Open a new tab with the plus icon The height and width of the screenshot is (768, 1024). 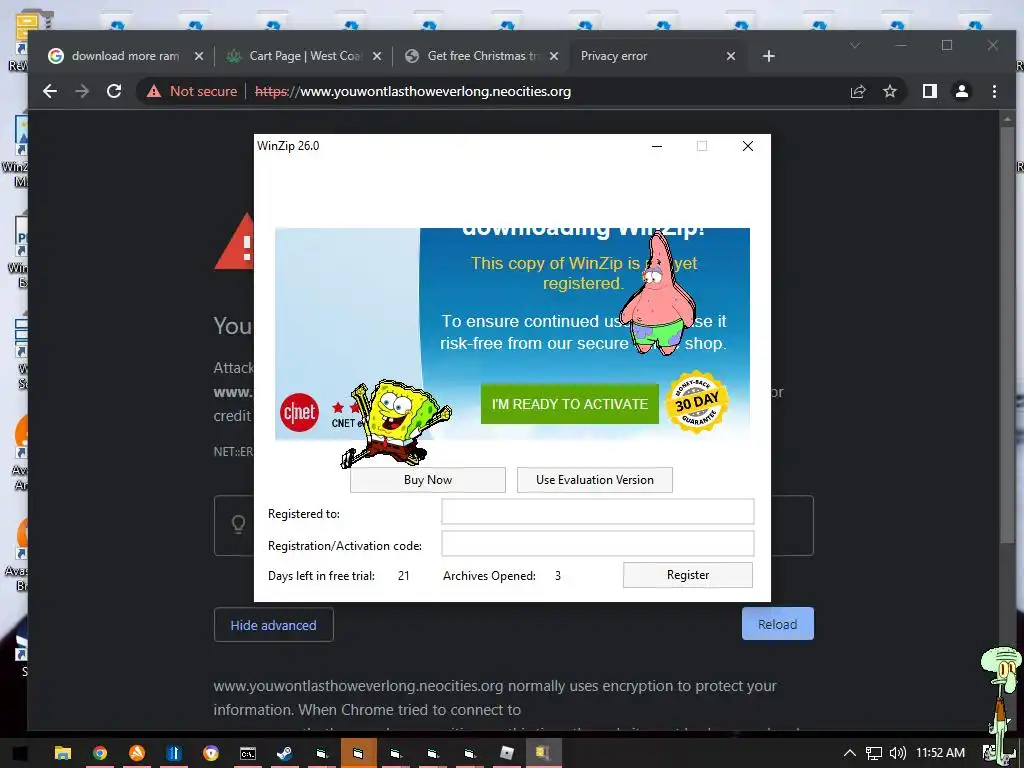[x=769, y=56]
